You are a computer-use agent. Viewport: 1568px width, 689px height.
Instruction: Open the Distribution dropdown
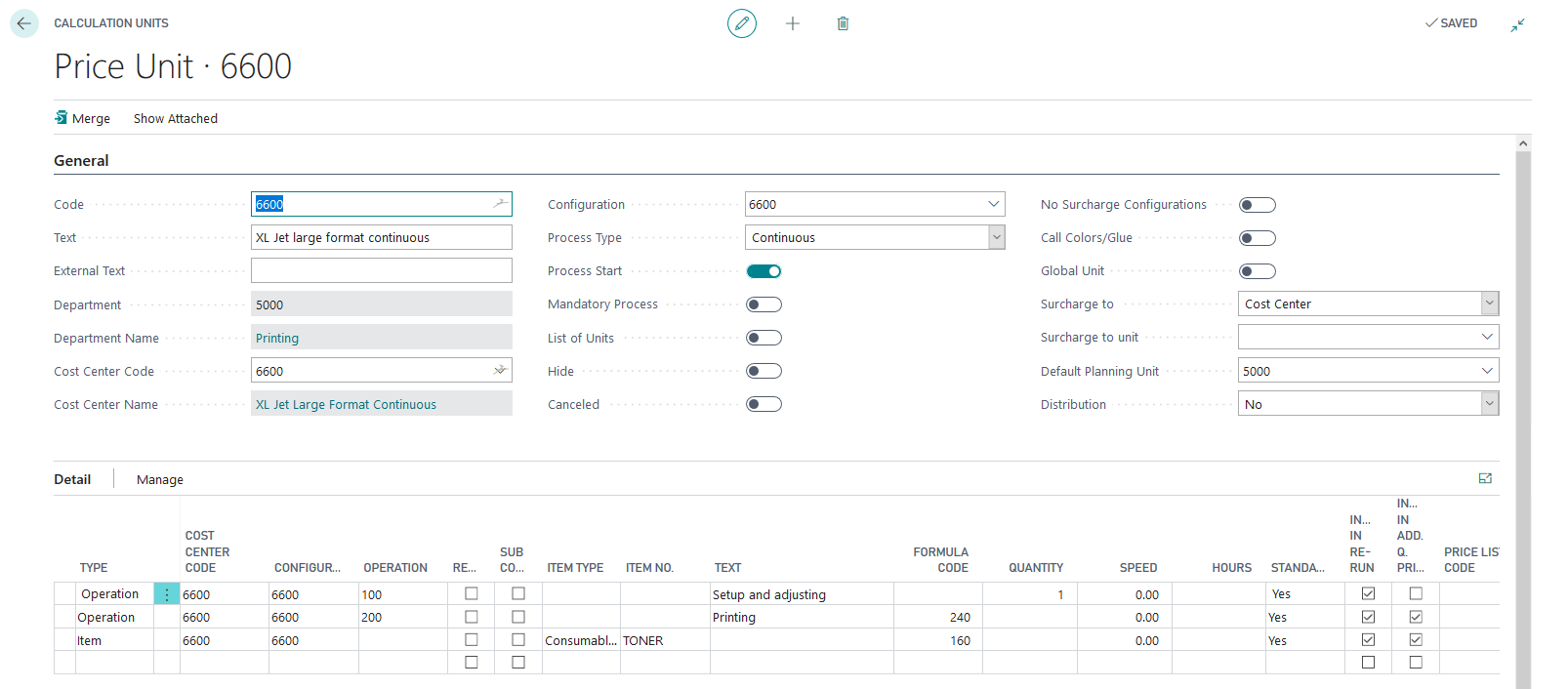click(1490, 403)
